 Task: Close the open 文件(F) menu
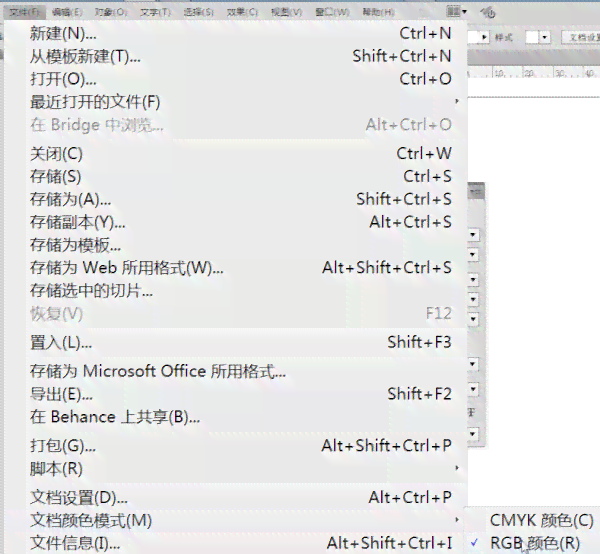24,12
